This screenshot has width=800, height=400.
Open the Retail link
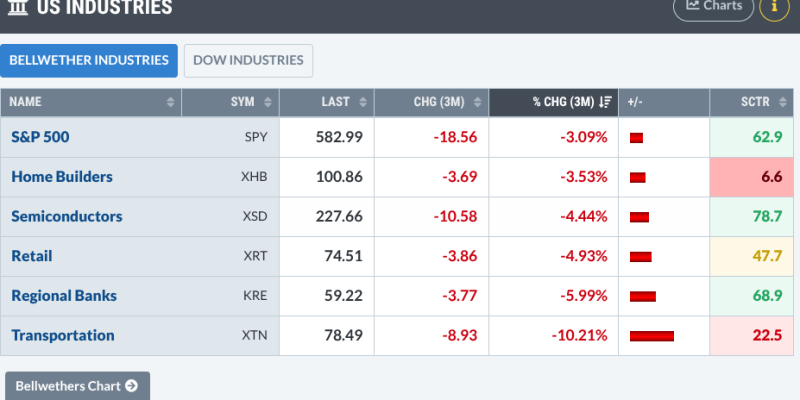click(x=32, y=256)
